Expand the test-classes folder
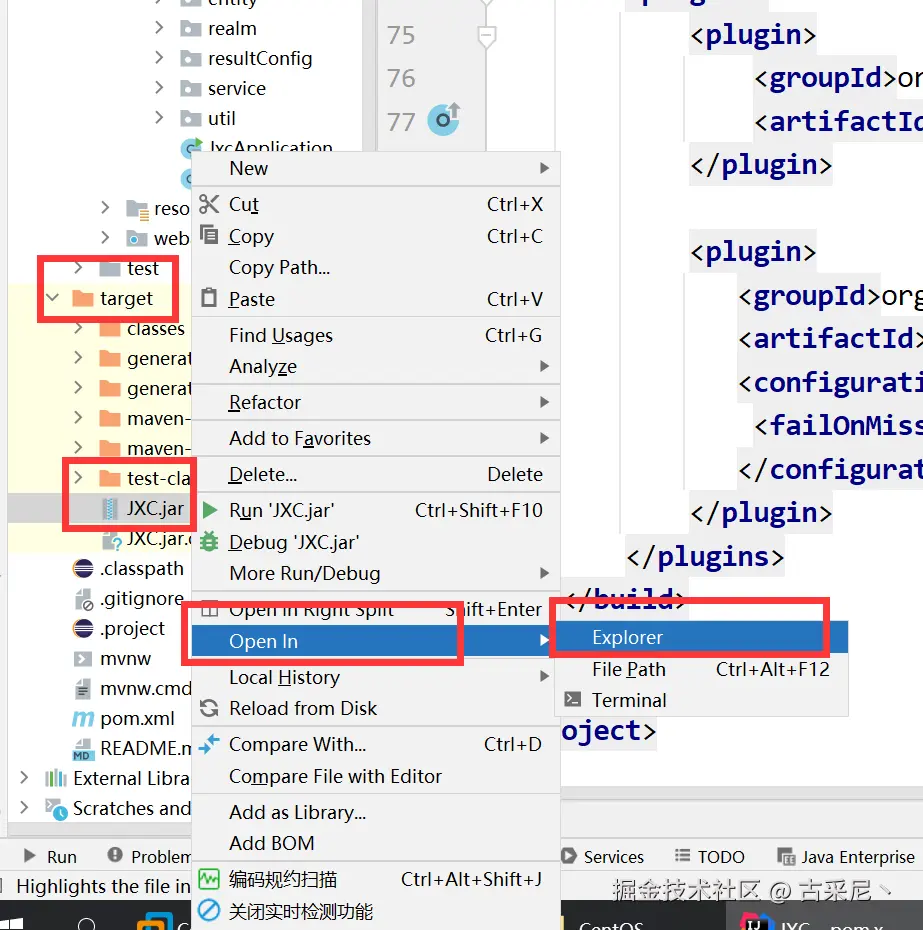Image resolution: width=923 pixels, height=930 pixels. tap(78, 477)
